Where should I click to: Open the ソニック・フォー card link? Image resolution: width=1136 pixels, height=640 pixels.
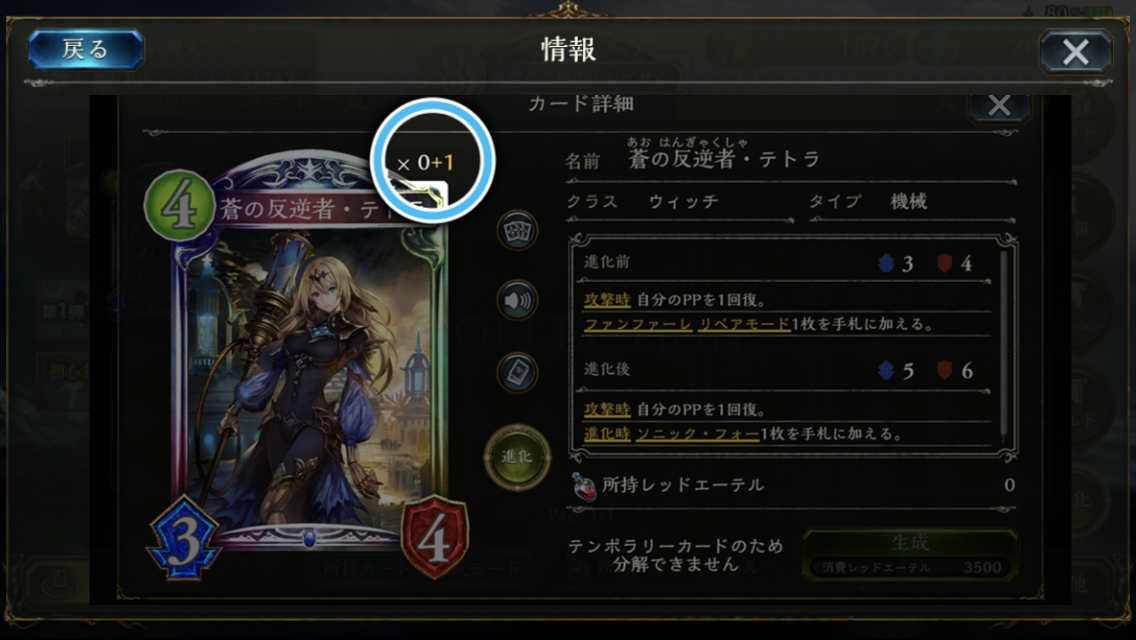698,434
